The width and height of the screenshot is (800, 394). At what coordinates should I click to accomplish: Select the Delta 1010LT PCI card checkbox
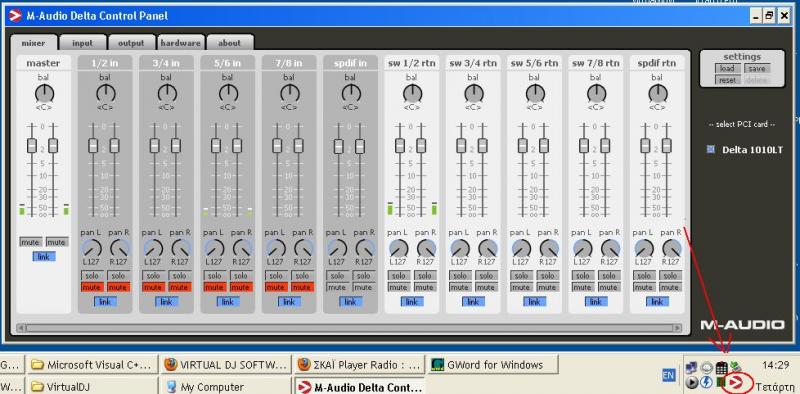click(710, 150)
